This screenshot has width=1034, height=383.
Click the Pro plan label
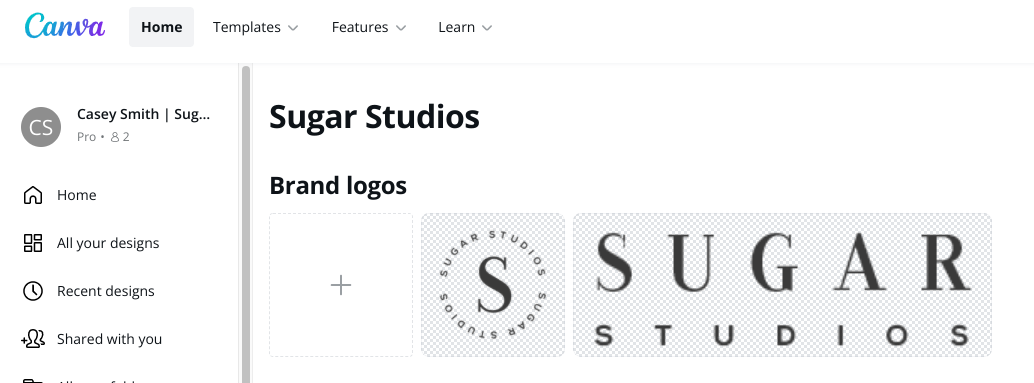(86, 137)
